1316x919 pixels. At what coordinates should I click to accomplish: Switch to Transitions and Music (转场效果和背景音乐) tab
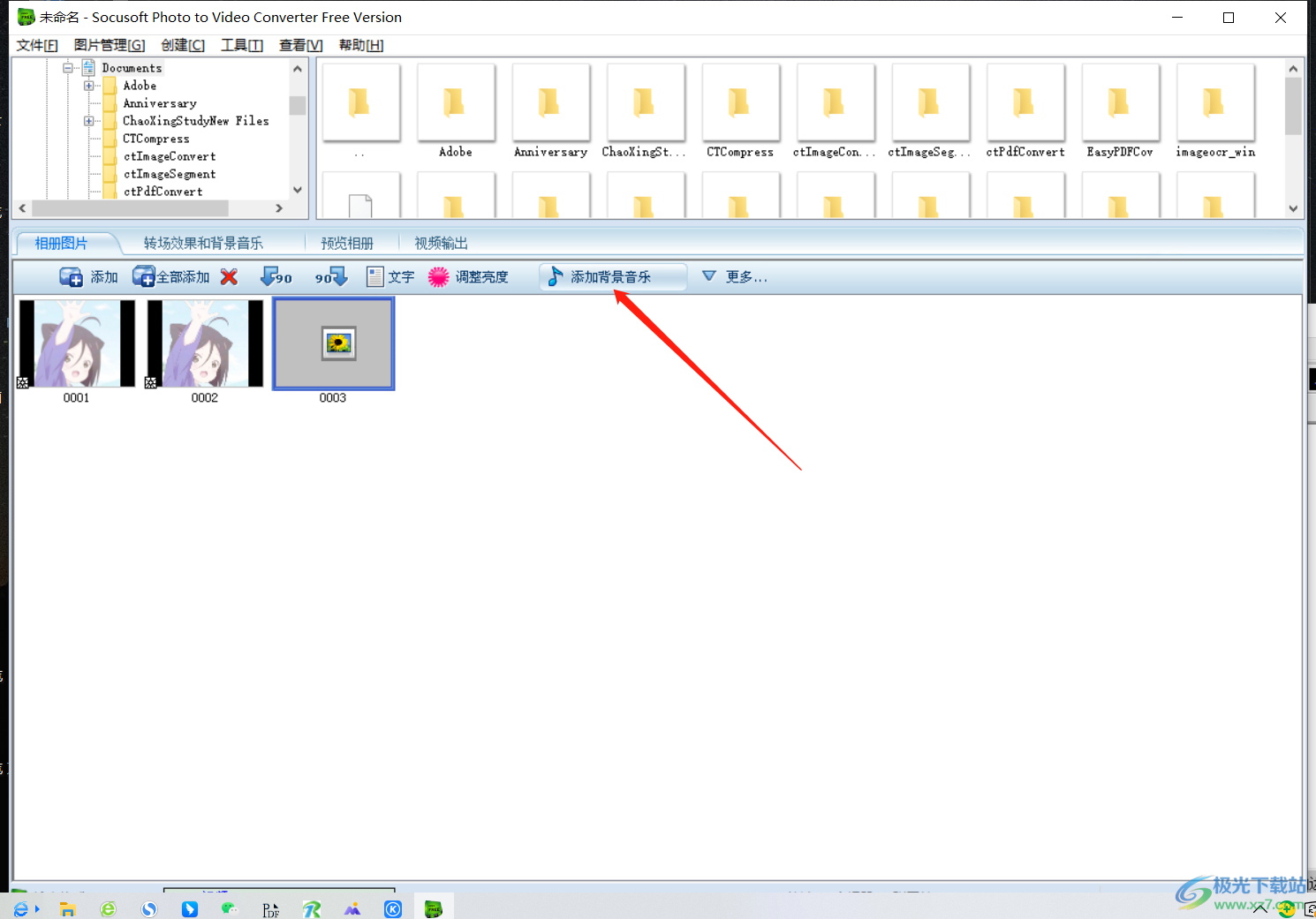(x=203, y=244)
